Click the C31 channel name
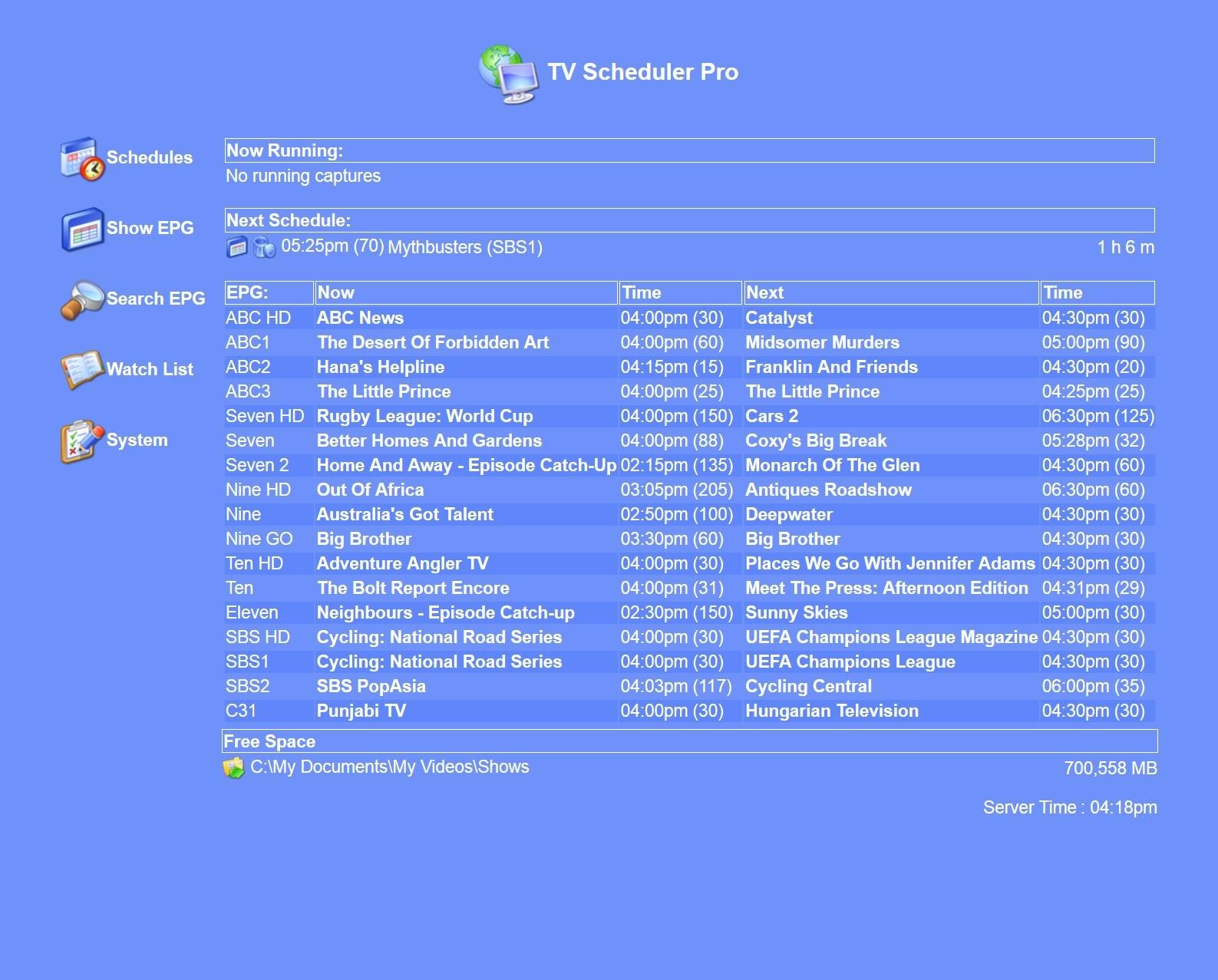 click(x=241, y=711)
